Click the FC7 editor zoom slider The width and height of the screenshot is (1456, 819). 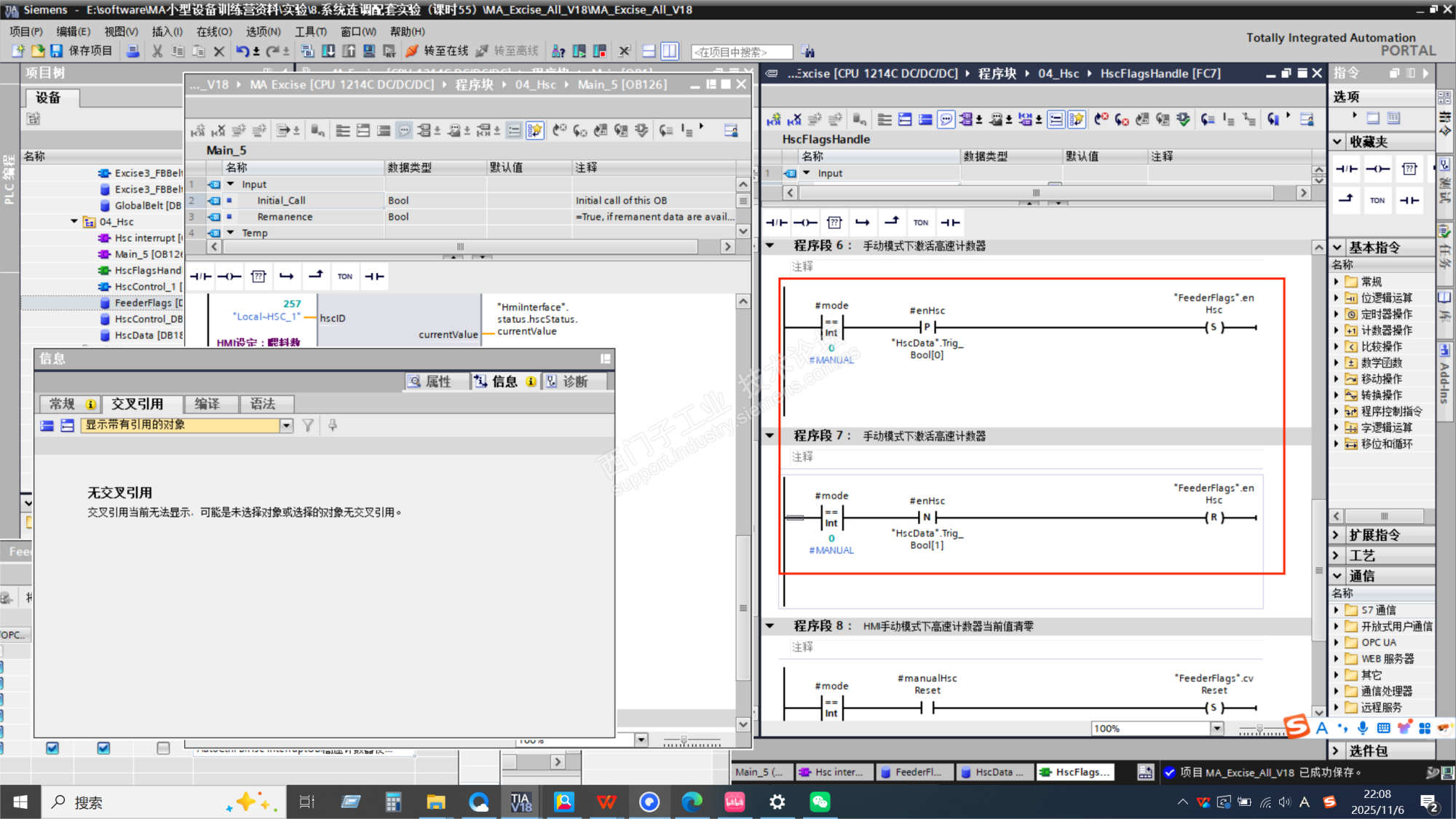(x=1259, y=729)
